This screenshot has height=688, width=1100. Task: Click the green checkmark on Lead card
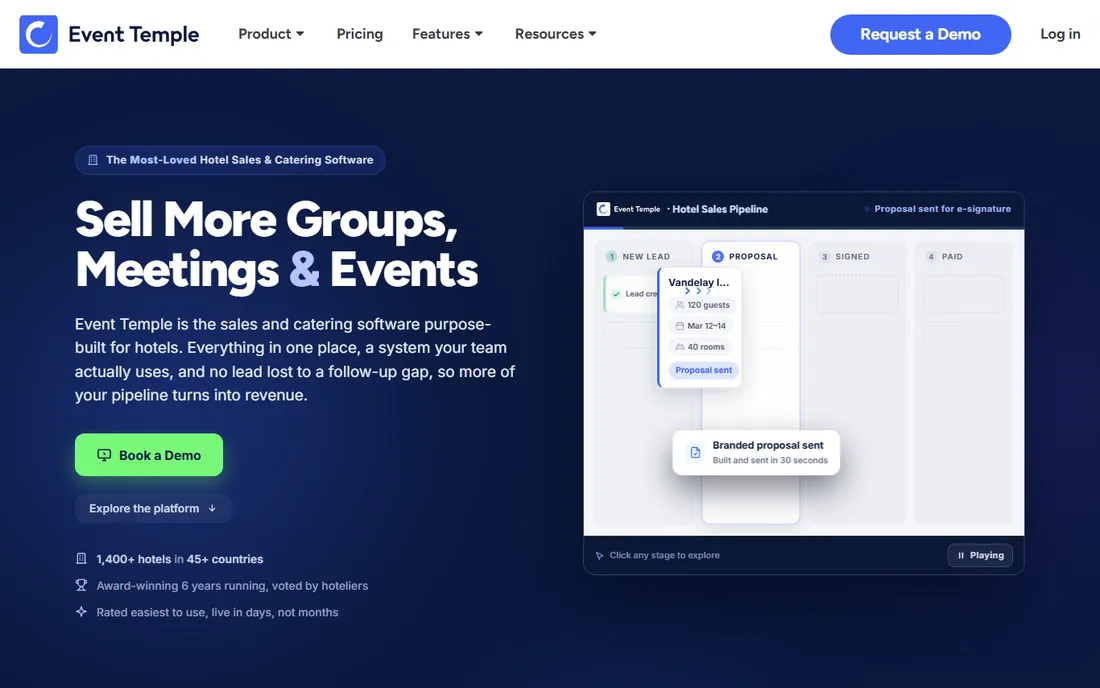click(616, 294)
